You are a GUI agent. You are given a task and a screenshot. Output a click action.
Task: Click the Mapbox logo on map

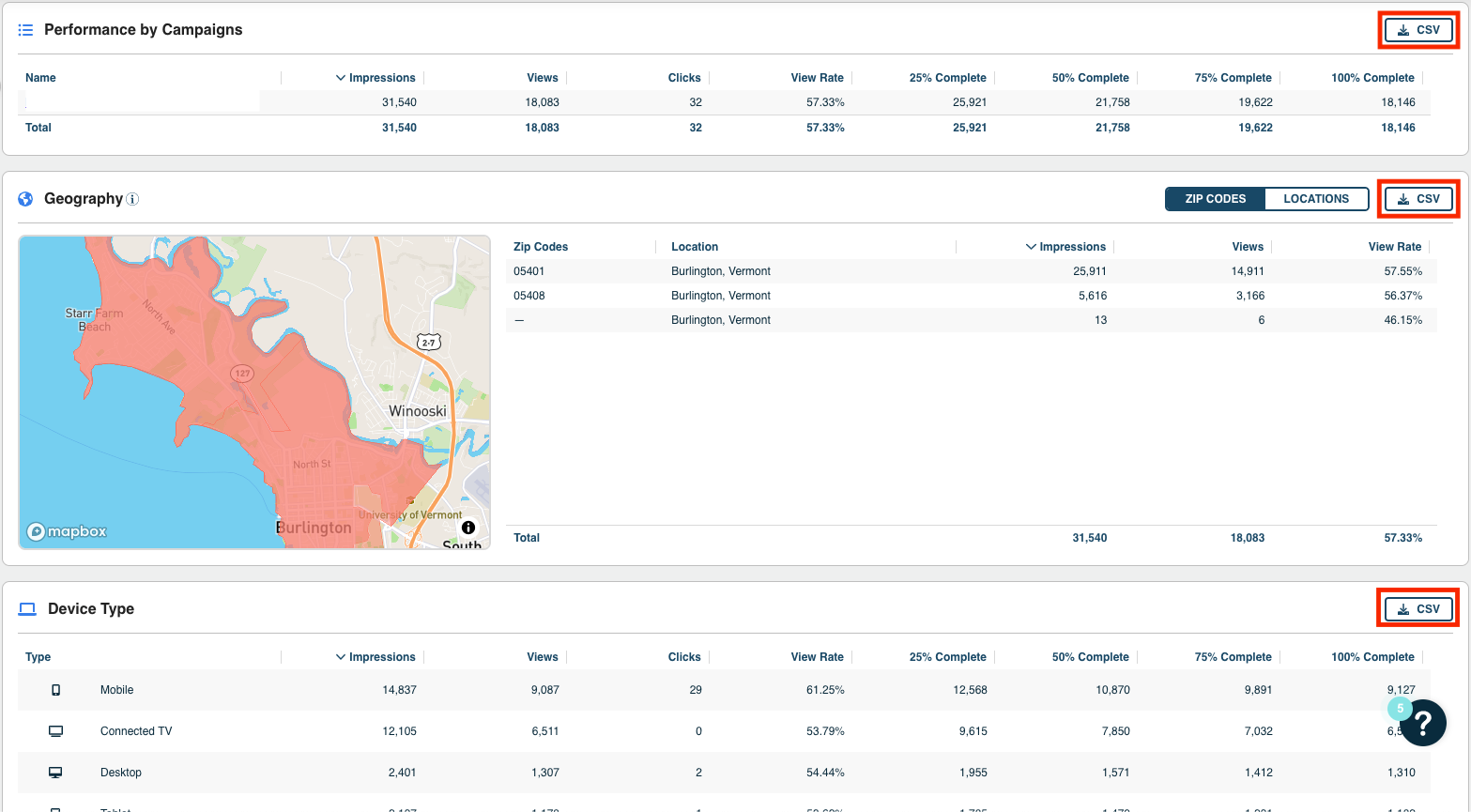[x=67, y=531]
